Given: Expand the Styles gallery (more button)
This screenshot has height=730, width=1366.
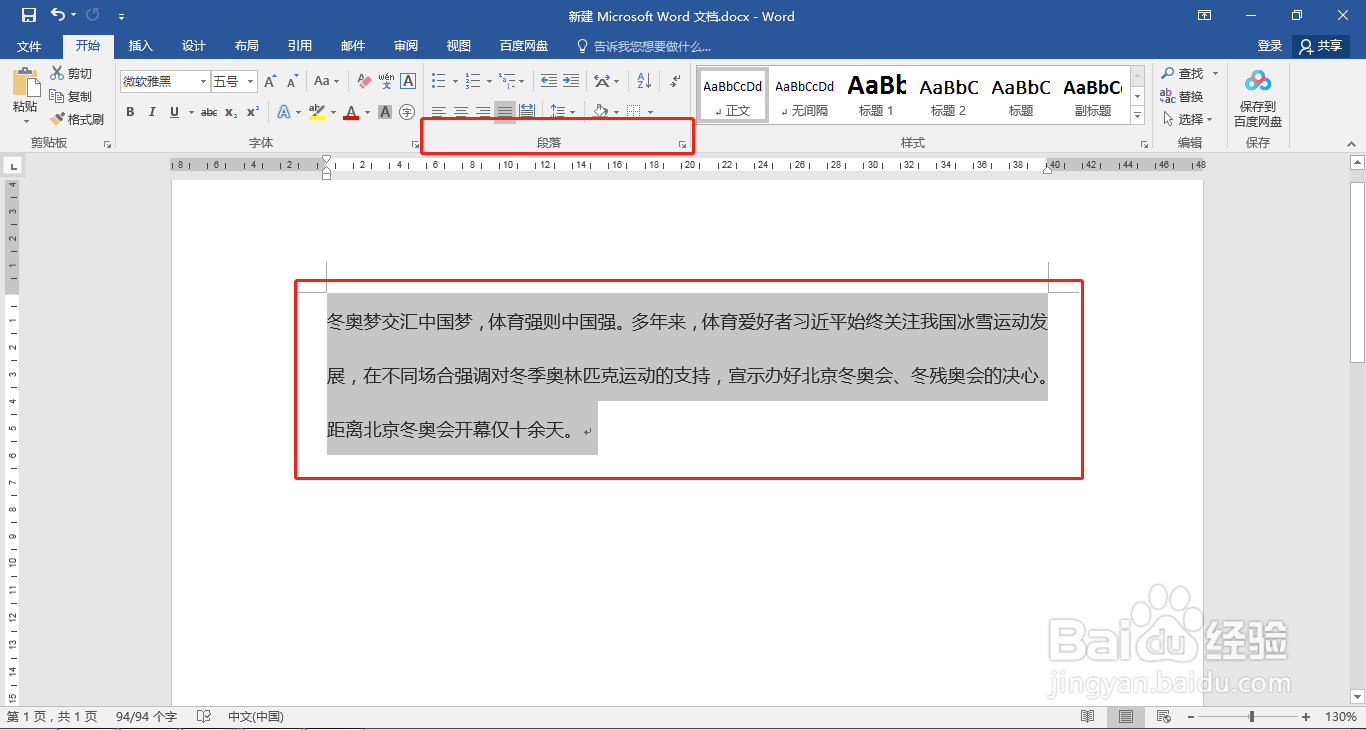Looking at the screenshot, I should click(x=1138, y=116).
